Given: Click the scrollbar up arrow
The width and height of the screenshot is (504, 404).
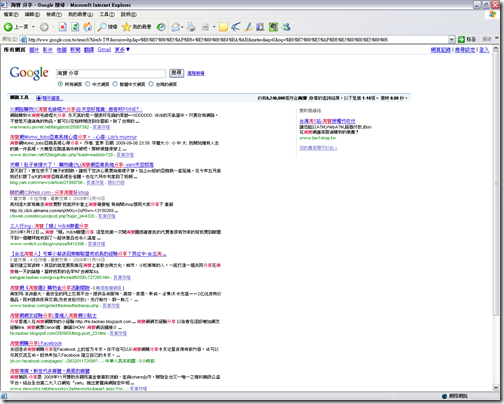Looking at the screenshot, I should click(x=496, y=49).
